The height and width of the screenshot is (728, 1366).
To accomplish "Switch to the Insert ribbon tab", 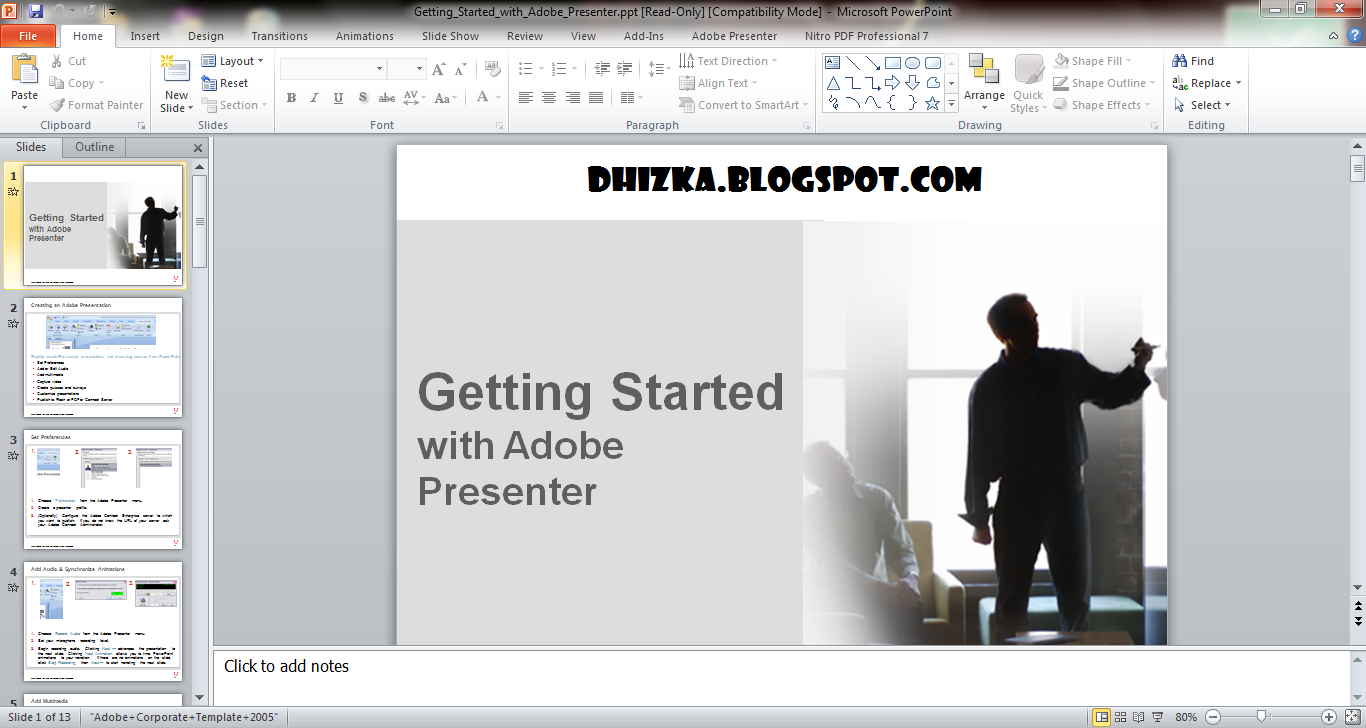I will click(x=145, y=36).
